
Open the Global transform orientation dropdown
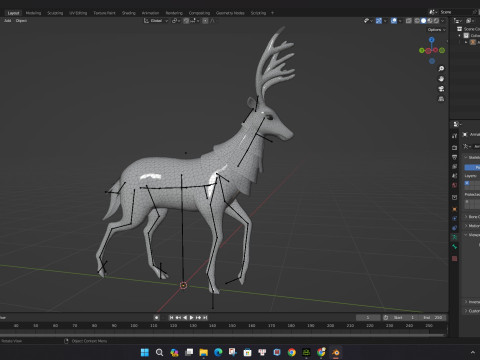click(x=156, y=21)
